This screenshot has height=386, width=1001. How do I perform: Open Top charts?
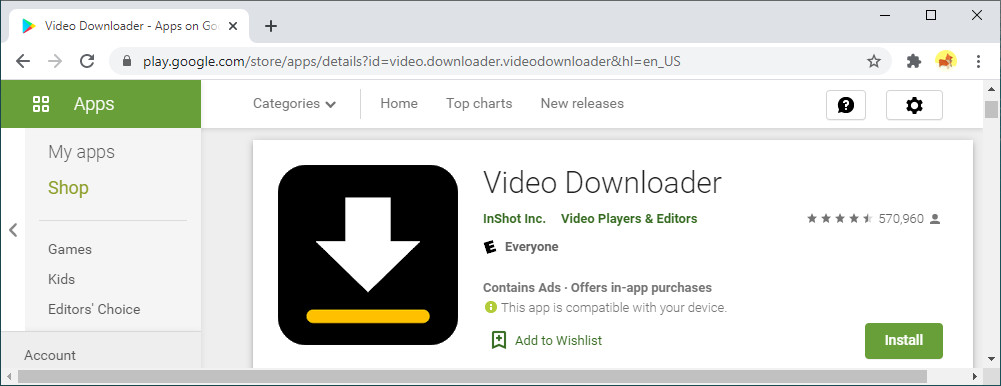(479, 103)
